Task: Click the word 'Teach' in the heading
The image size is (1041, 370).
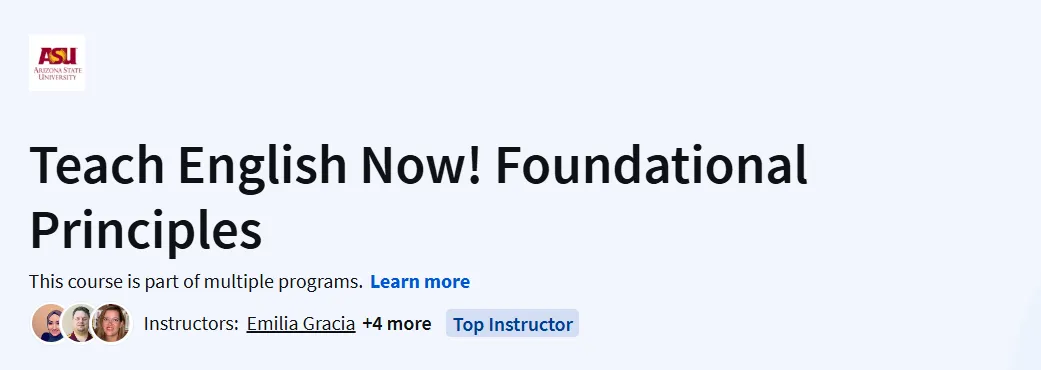Action: point(97,164)
